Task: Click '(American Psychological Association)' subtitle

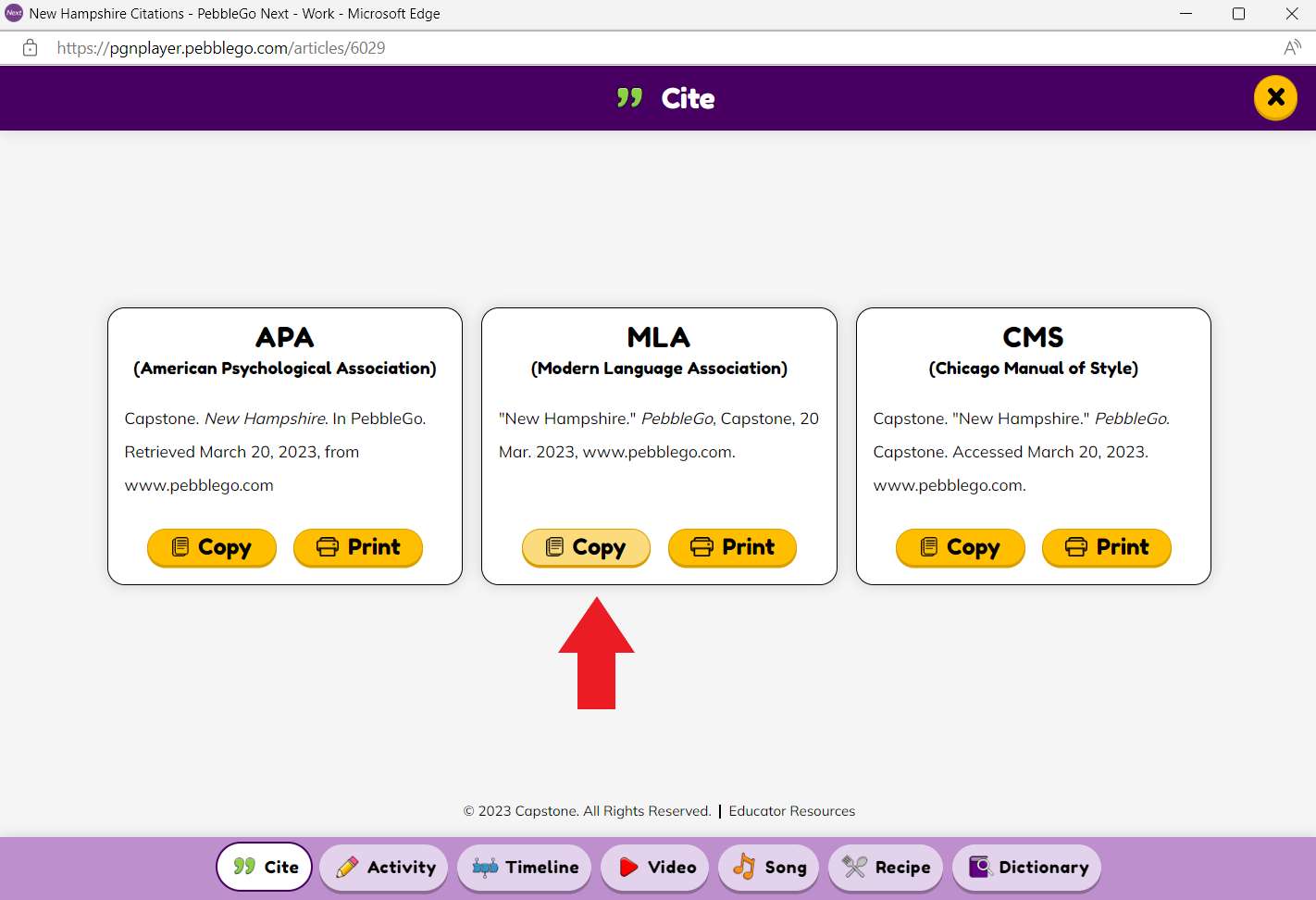Action: tap(285, 369)
